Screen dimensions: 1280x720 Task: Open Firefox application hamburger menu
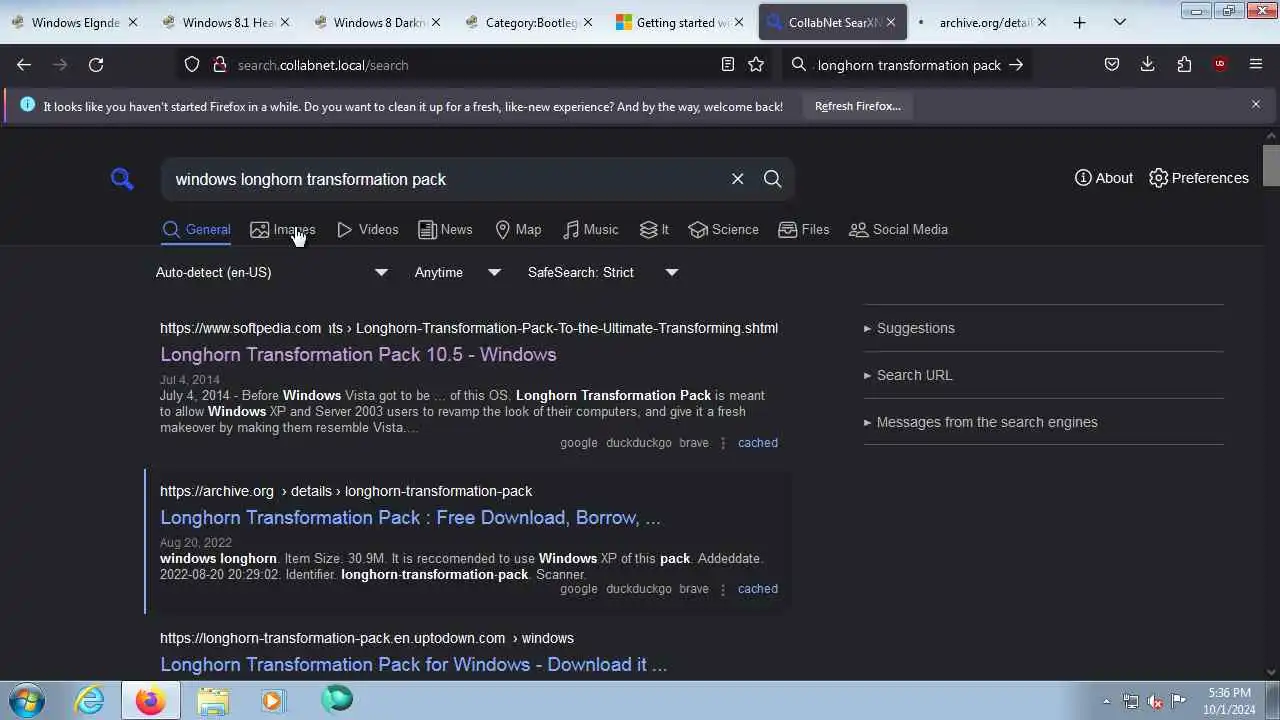click(1256, 65)
